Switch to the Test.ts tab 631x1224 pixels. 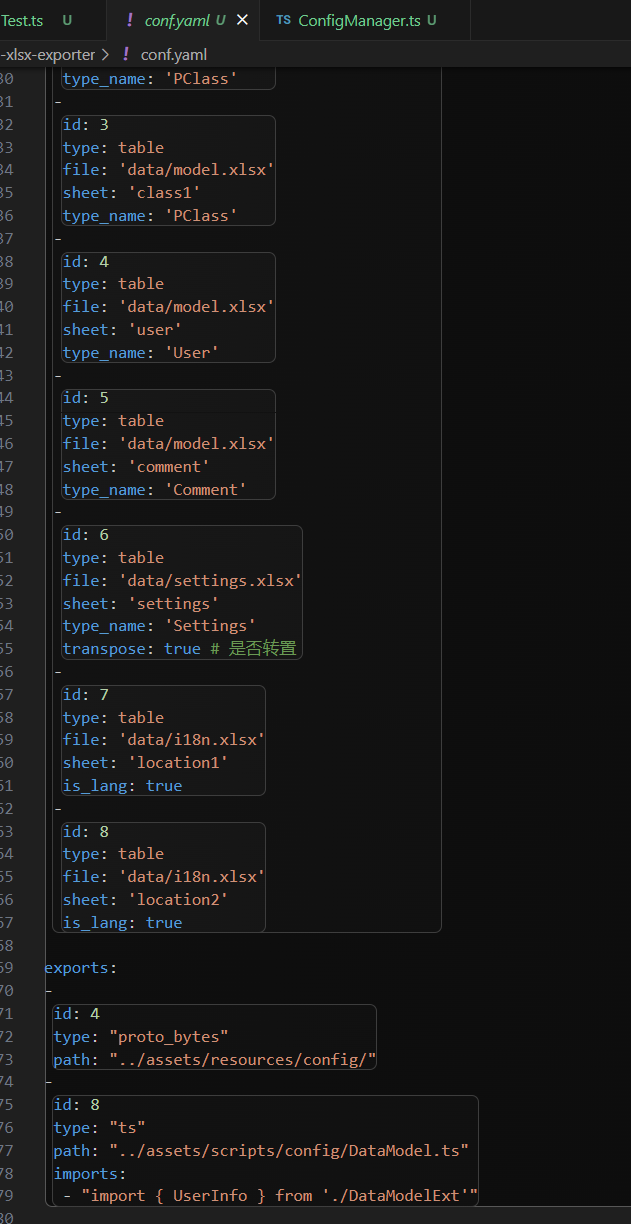click(x=22, y=20)
